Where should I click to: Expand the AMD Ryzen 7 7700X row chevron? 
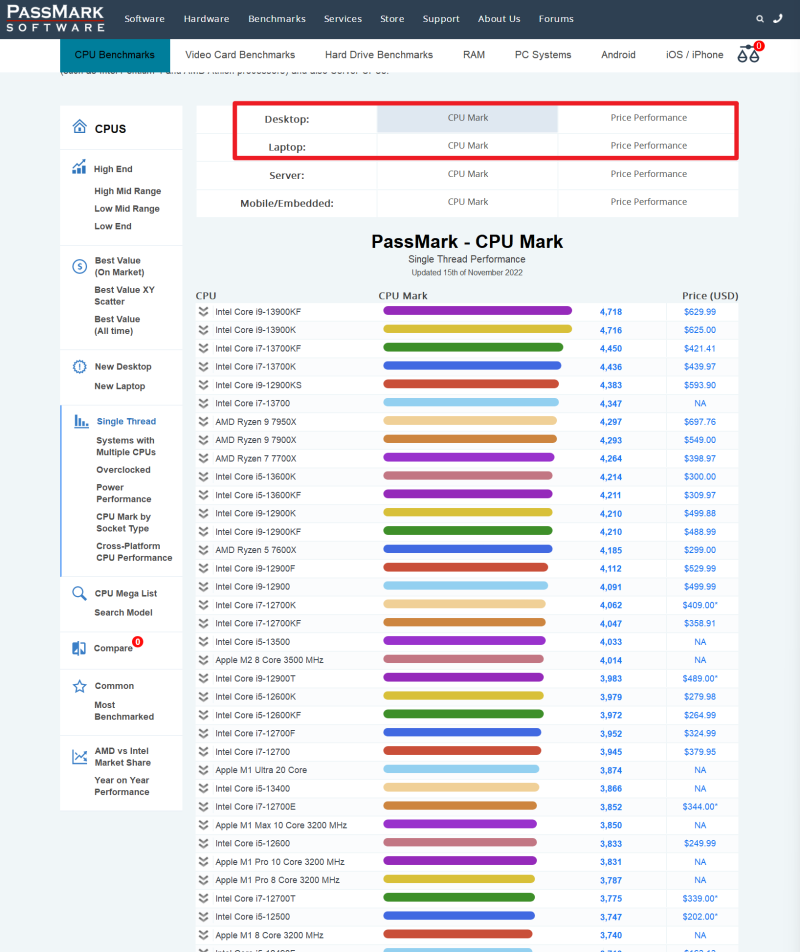click(203, 458)
